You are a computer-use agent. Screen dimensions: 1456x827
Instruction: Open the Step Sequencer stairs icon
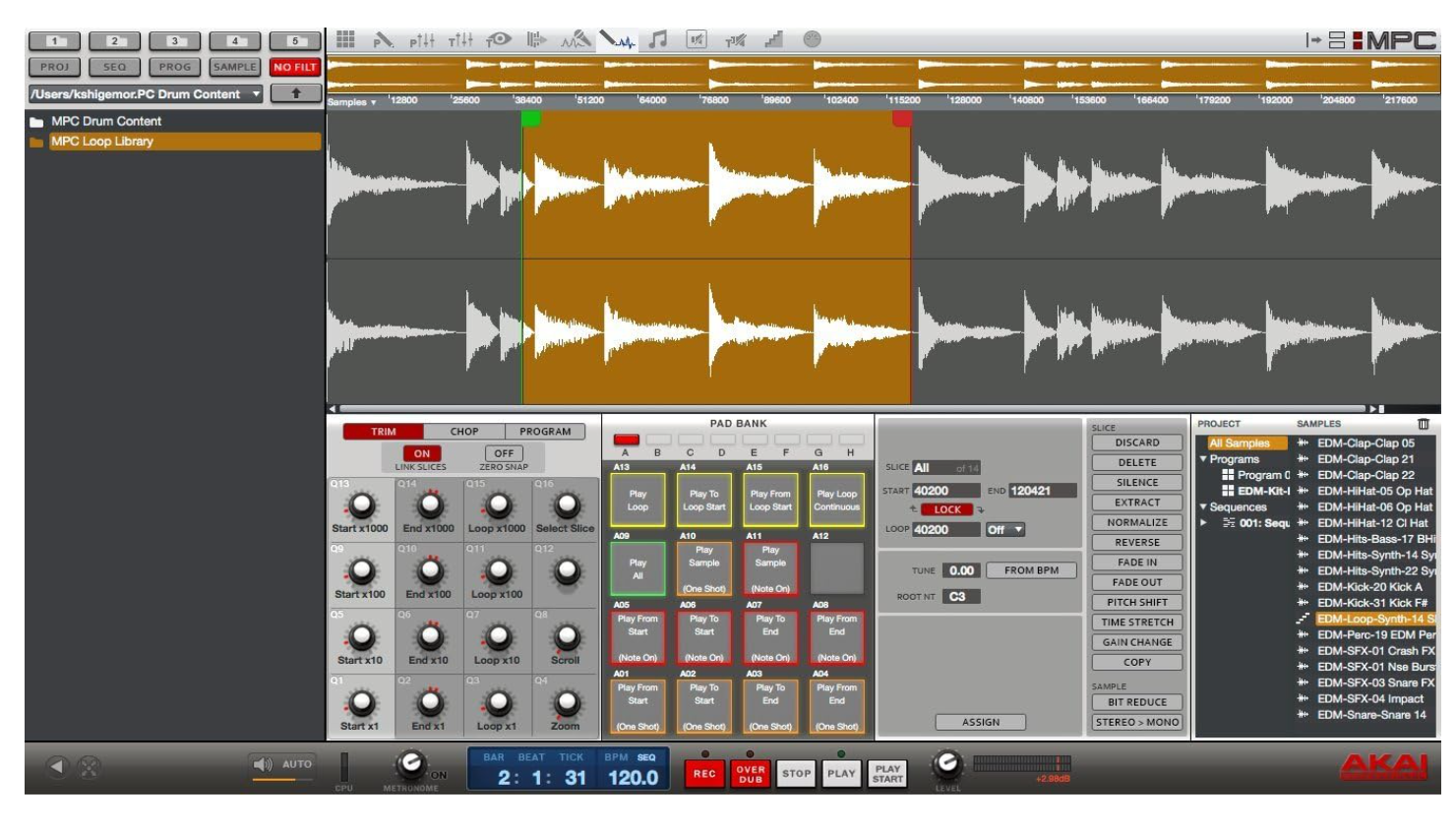tap(773, 39)
